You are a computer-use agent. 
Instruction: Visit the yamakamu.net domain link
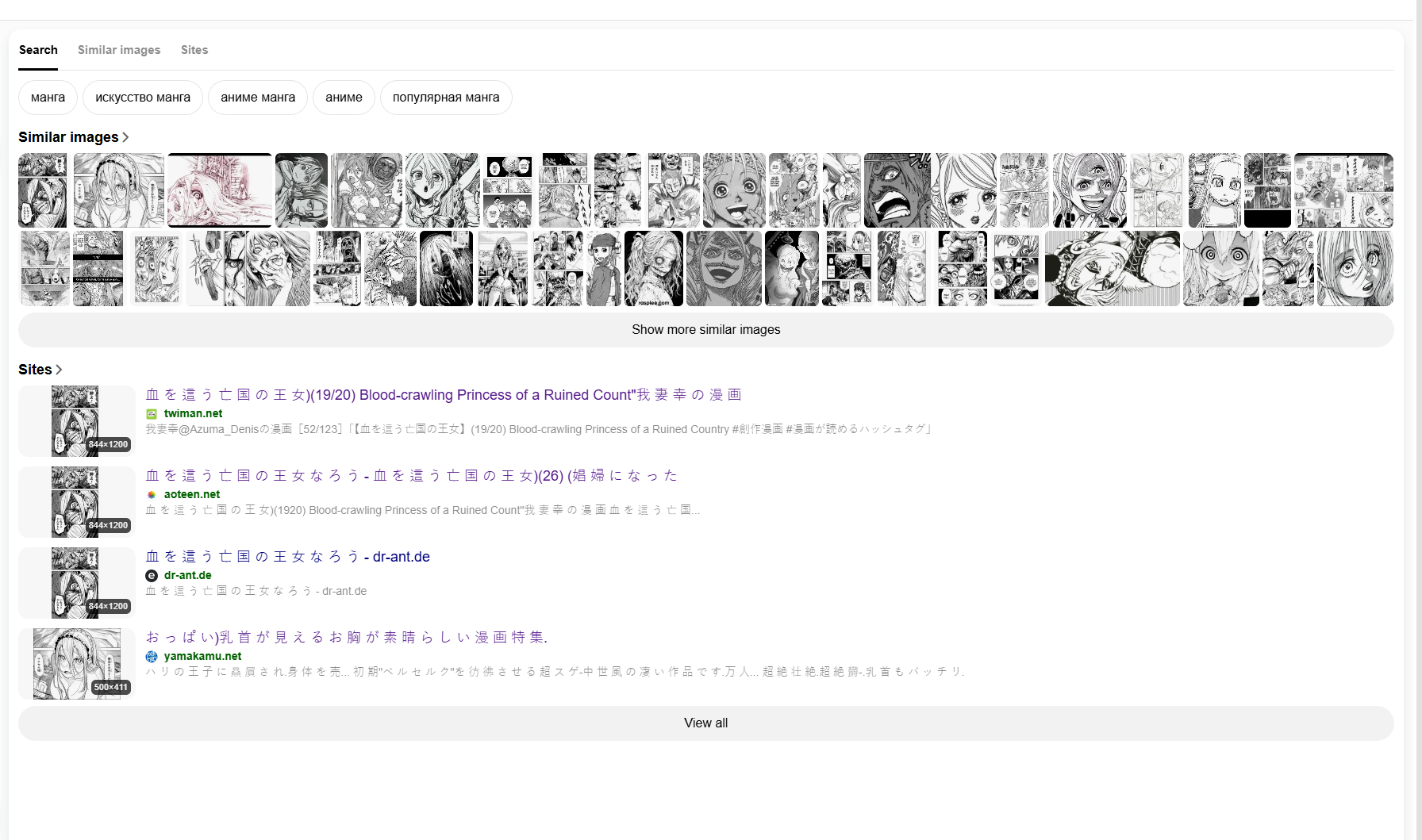click(203, 656)
